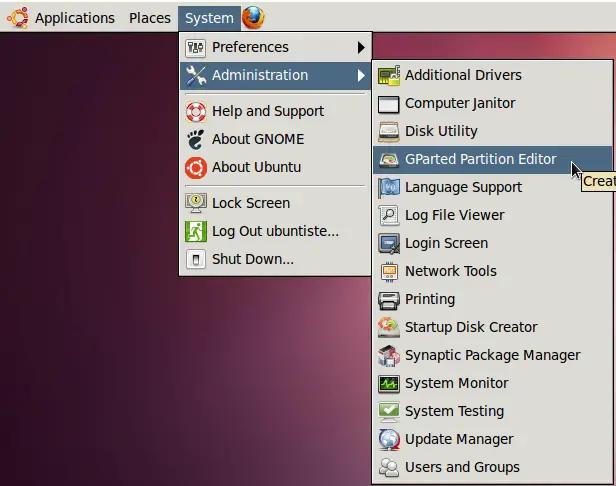The width and height of the screenshot is (616, 486).
Task: Click the Lock Screen monitor icon
Action: tap(195, 203)
